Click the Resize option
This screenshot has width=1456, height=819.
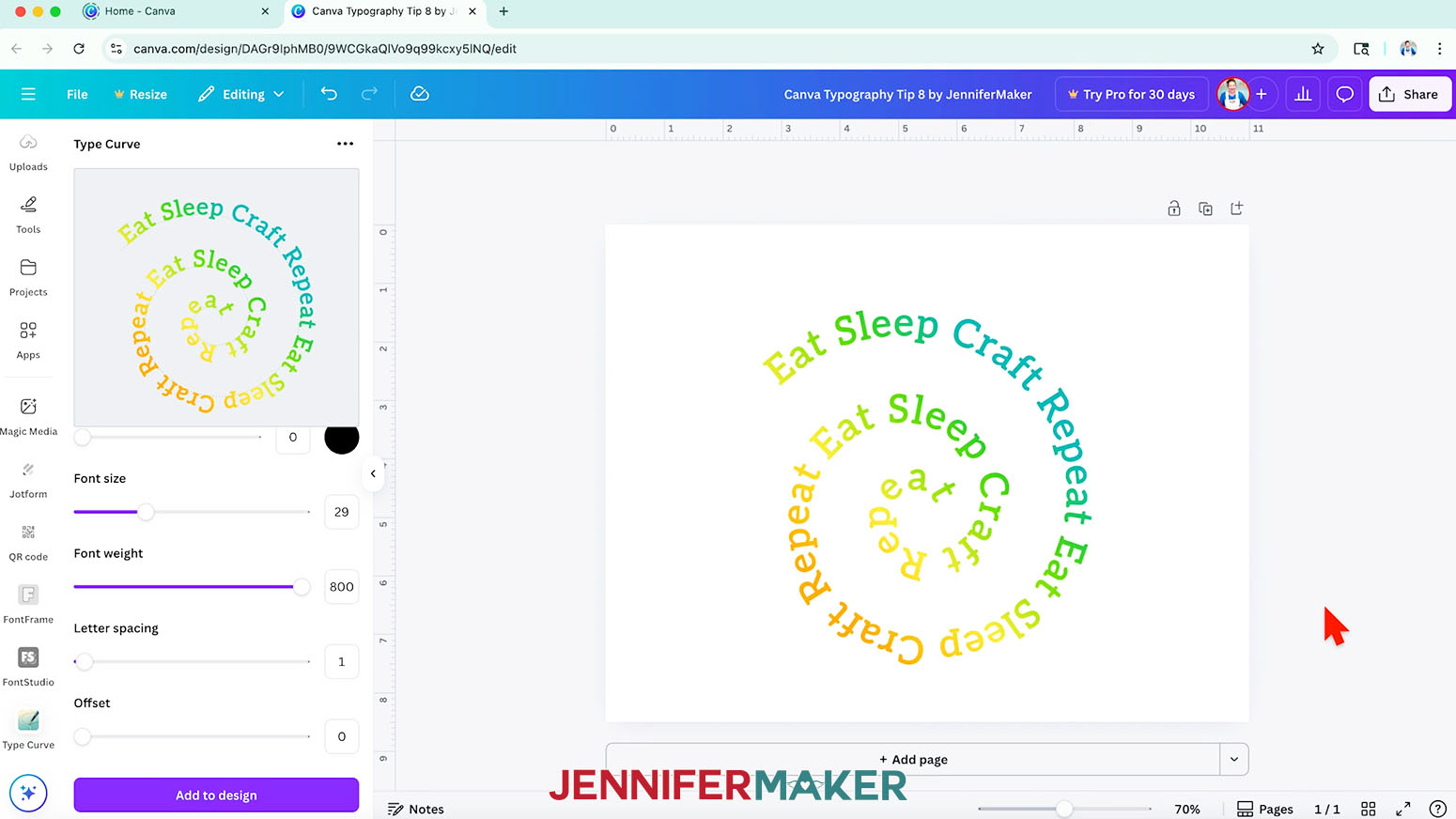tap(140, 94)
